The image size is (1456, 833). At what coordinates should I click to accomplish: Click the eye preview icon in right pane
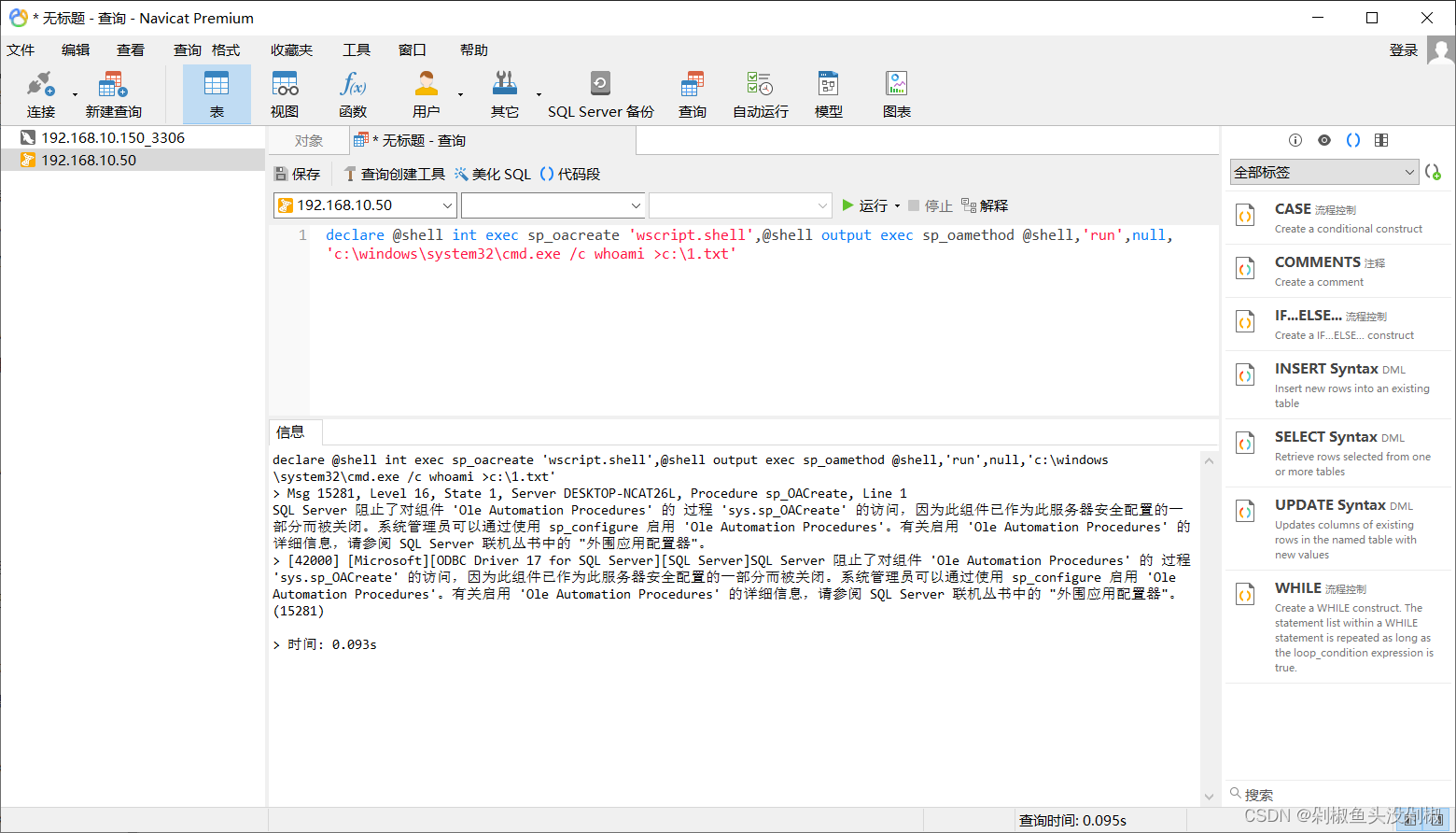click(1324, 140)
